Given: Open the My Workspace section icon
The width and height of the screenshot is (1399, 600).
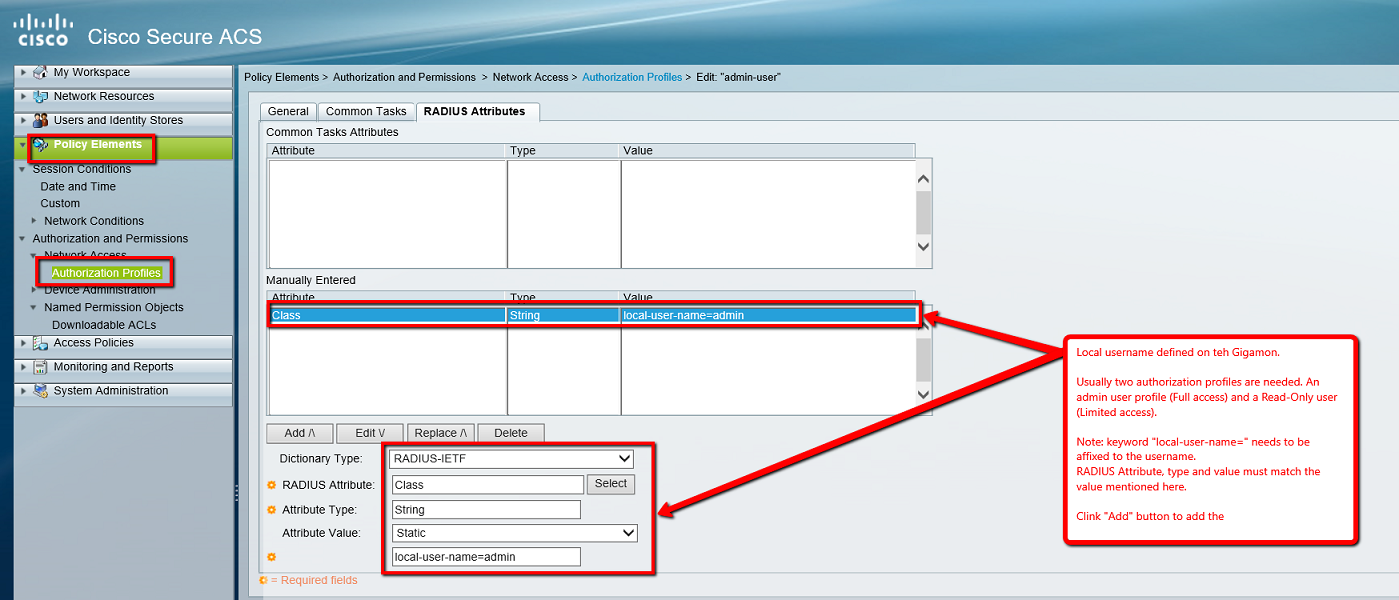Looking at the screenshot, I should coord(38,72).
